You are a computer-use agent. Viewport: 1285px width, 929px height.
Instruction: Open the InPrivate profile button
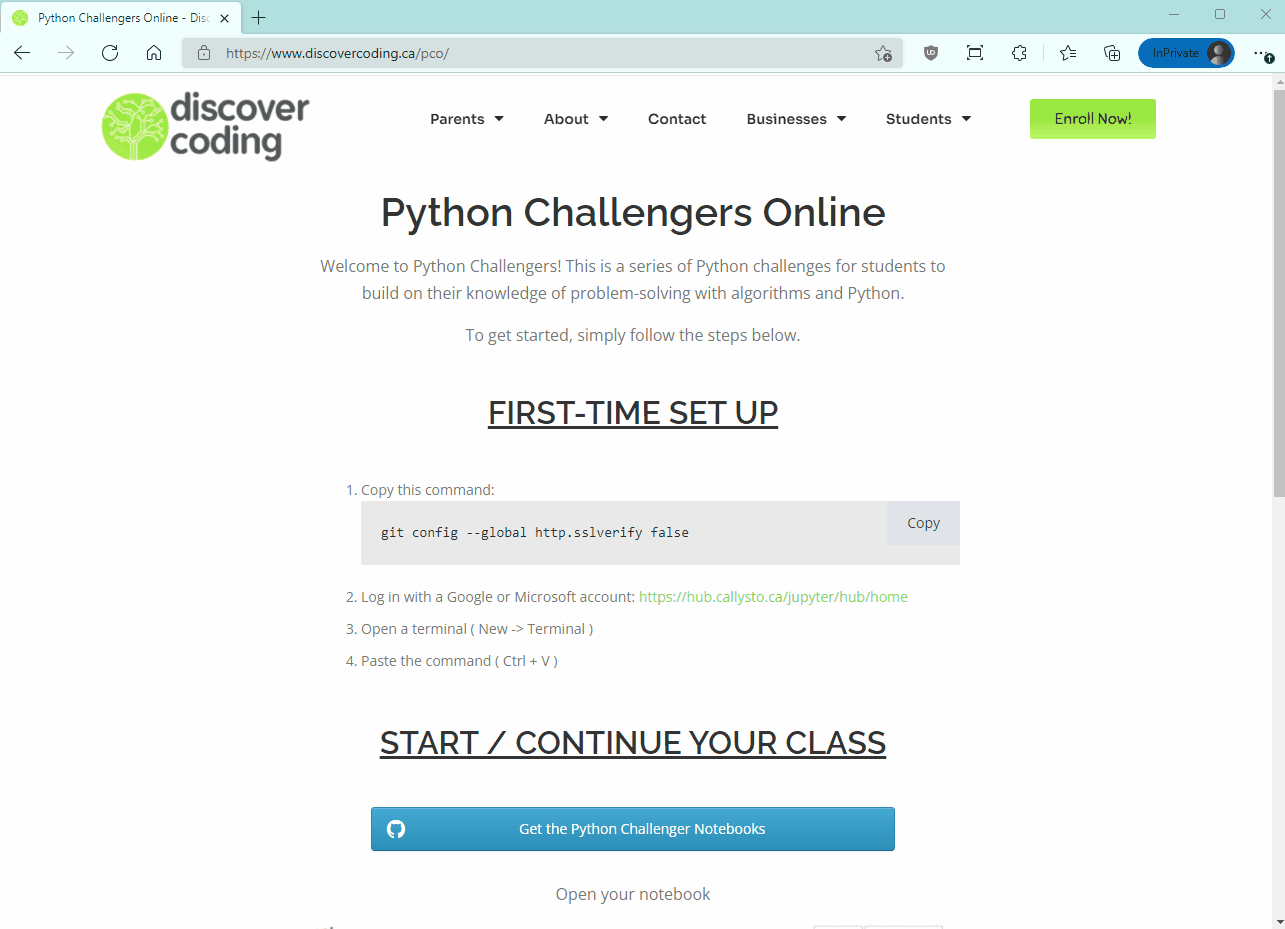point(1186,53)
